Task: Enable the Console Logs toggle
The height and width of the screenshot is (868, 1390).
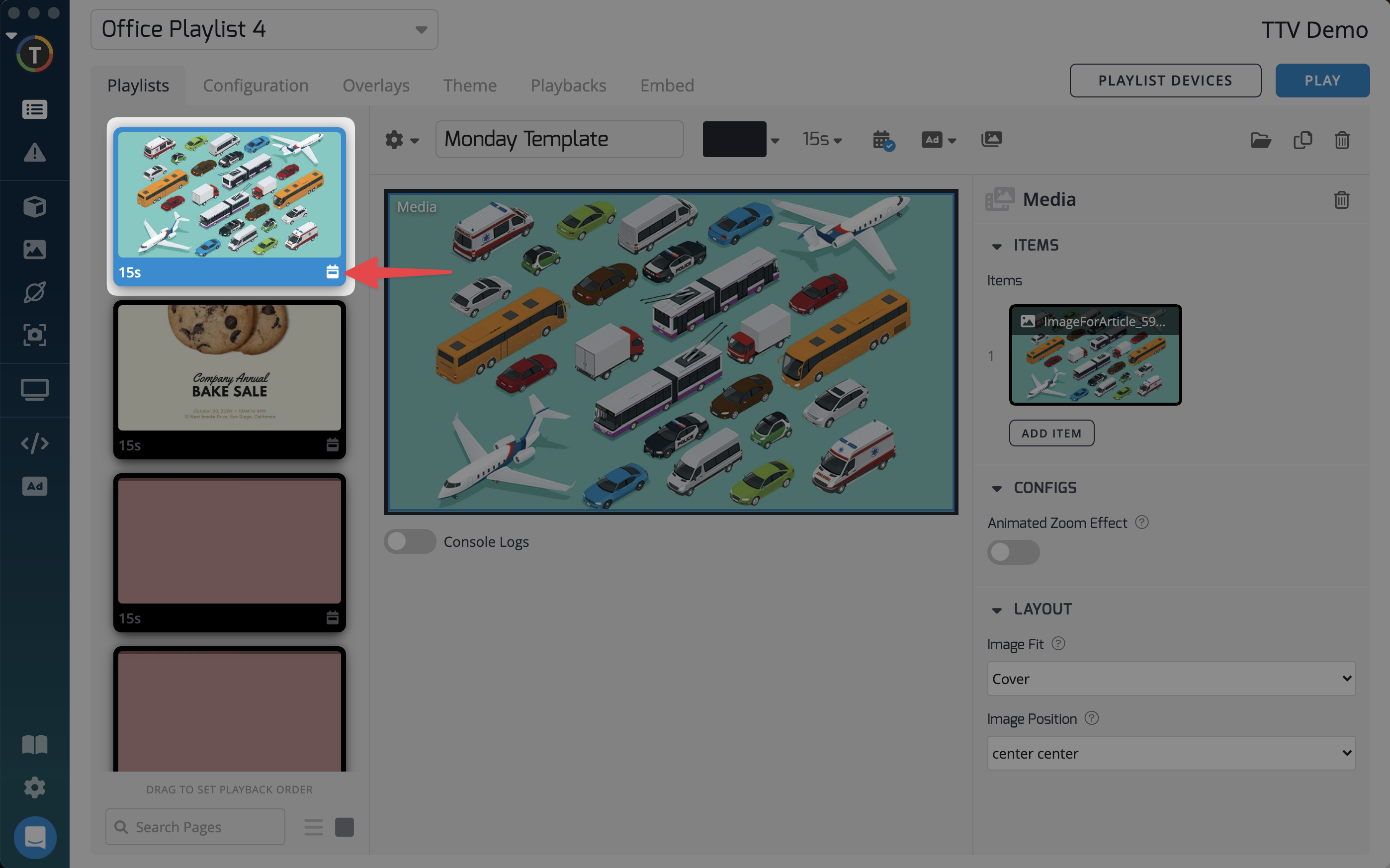Action: [410, 541]
